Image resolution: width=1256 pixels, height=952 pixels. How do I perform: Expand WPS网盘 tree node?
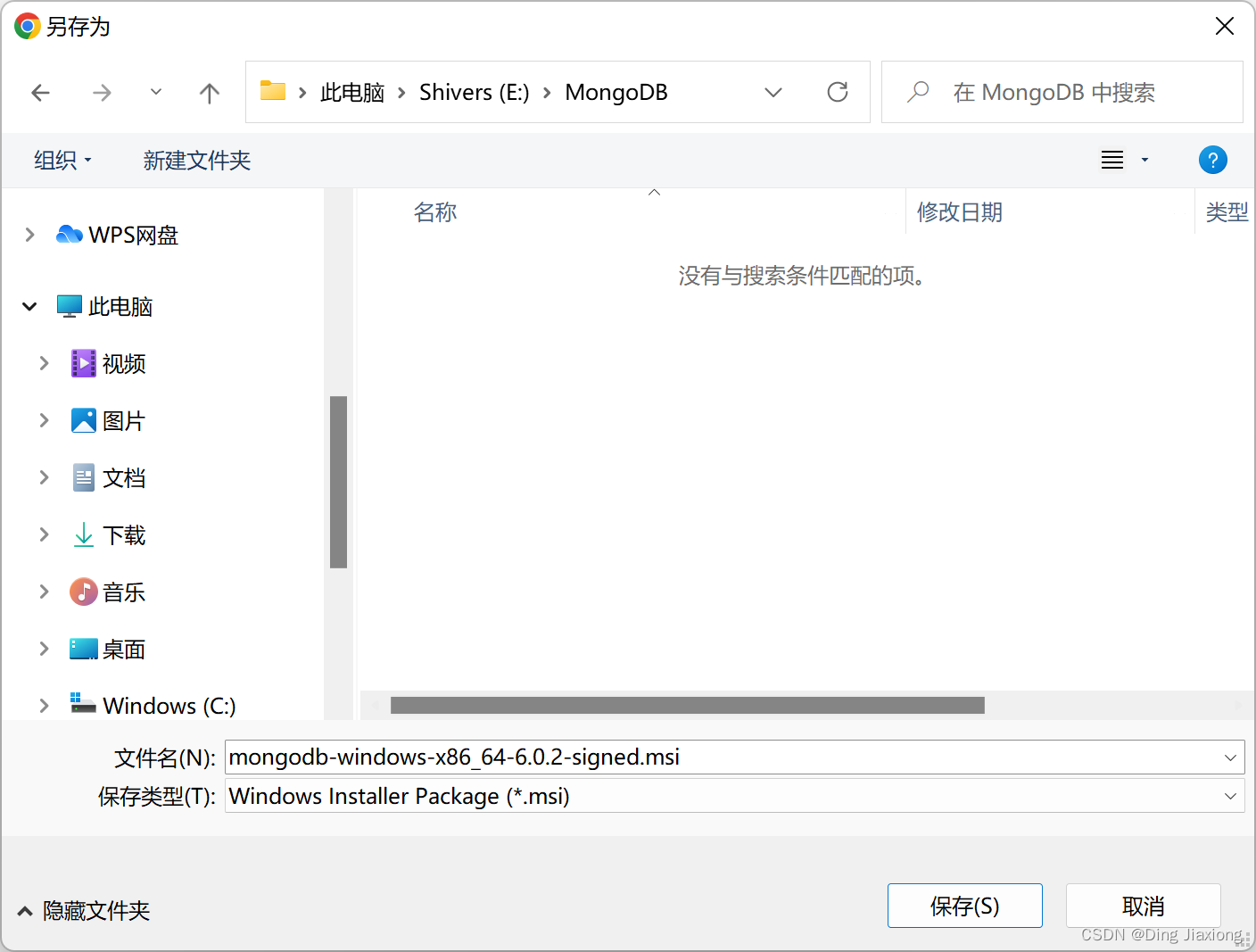(x=30, y=235)
